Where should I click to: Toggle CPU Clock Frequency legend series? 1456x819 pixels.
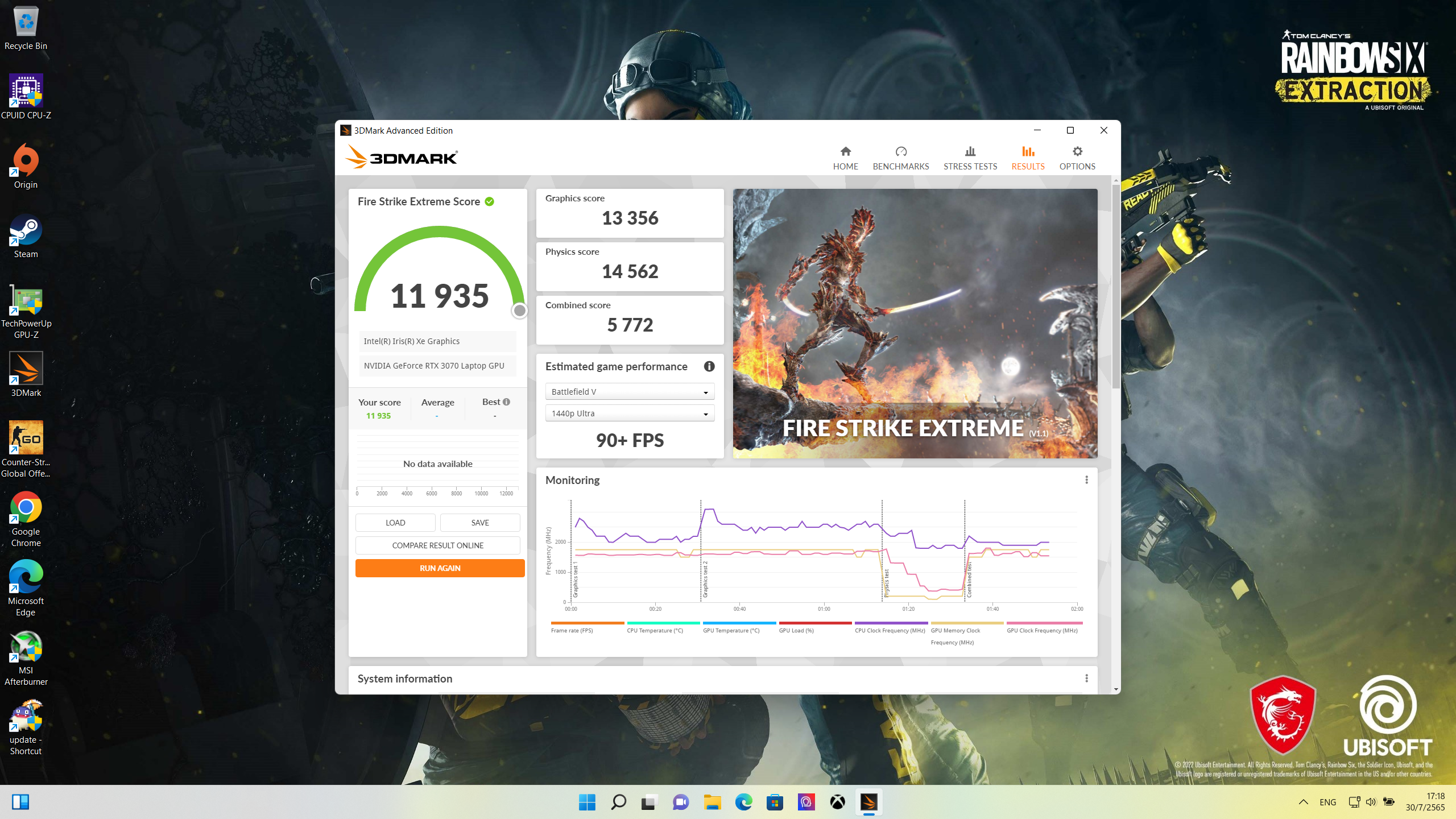pyautogui.click(x=890, y=630)
